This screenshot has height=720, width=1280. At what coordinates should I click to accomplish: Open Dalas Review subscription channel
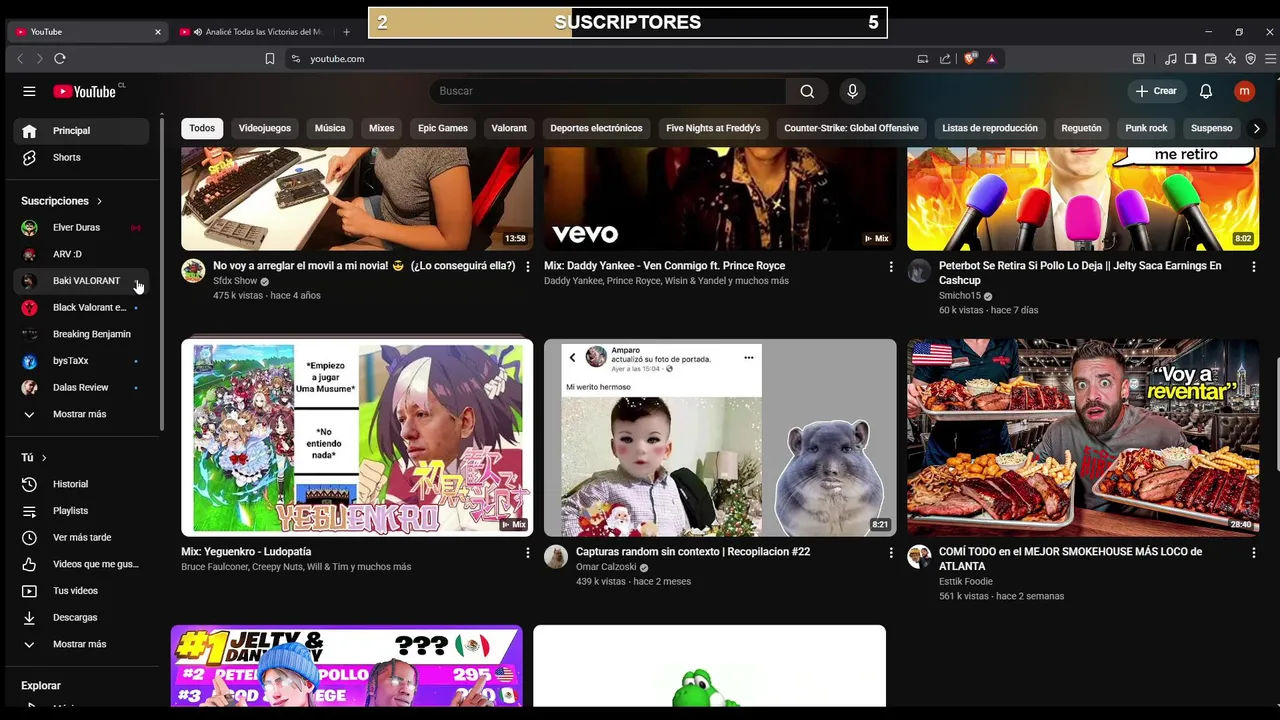tap(81, 388)
